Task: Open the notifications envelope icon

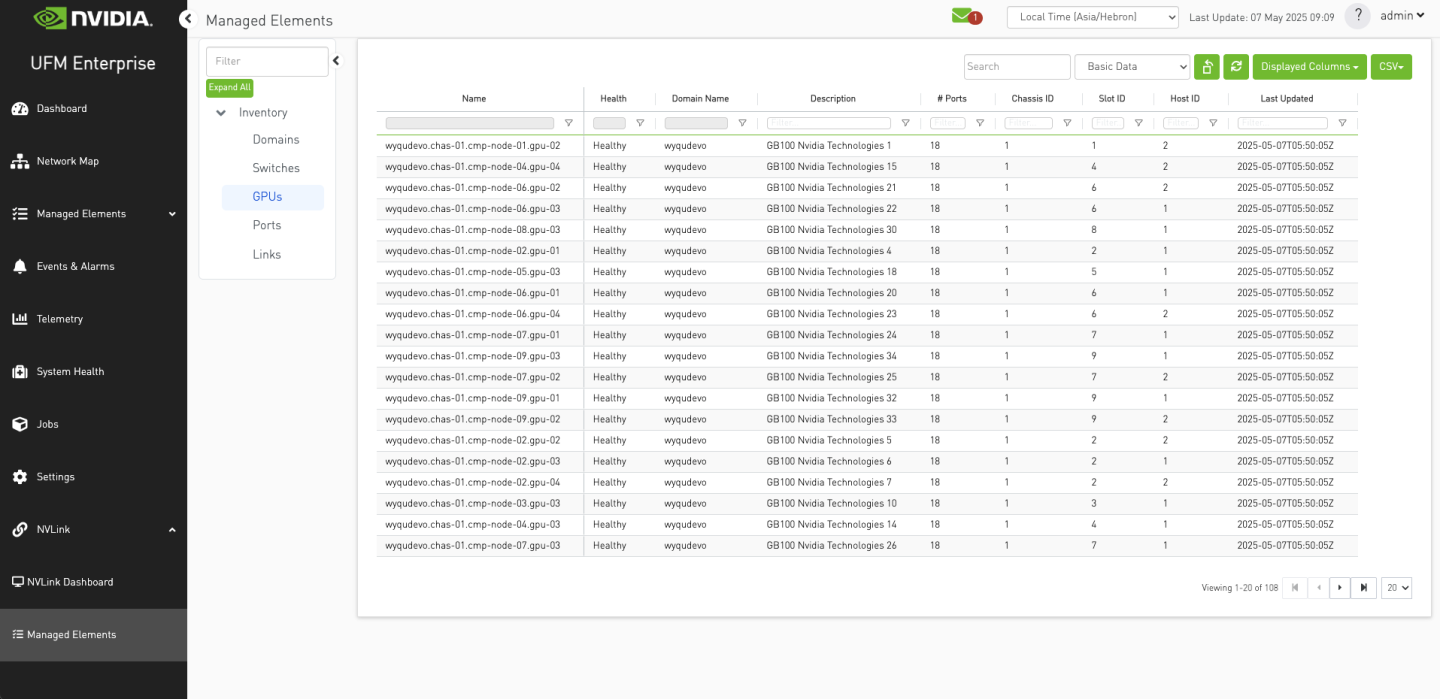Action: click(963, 16)
